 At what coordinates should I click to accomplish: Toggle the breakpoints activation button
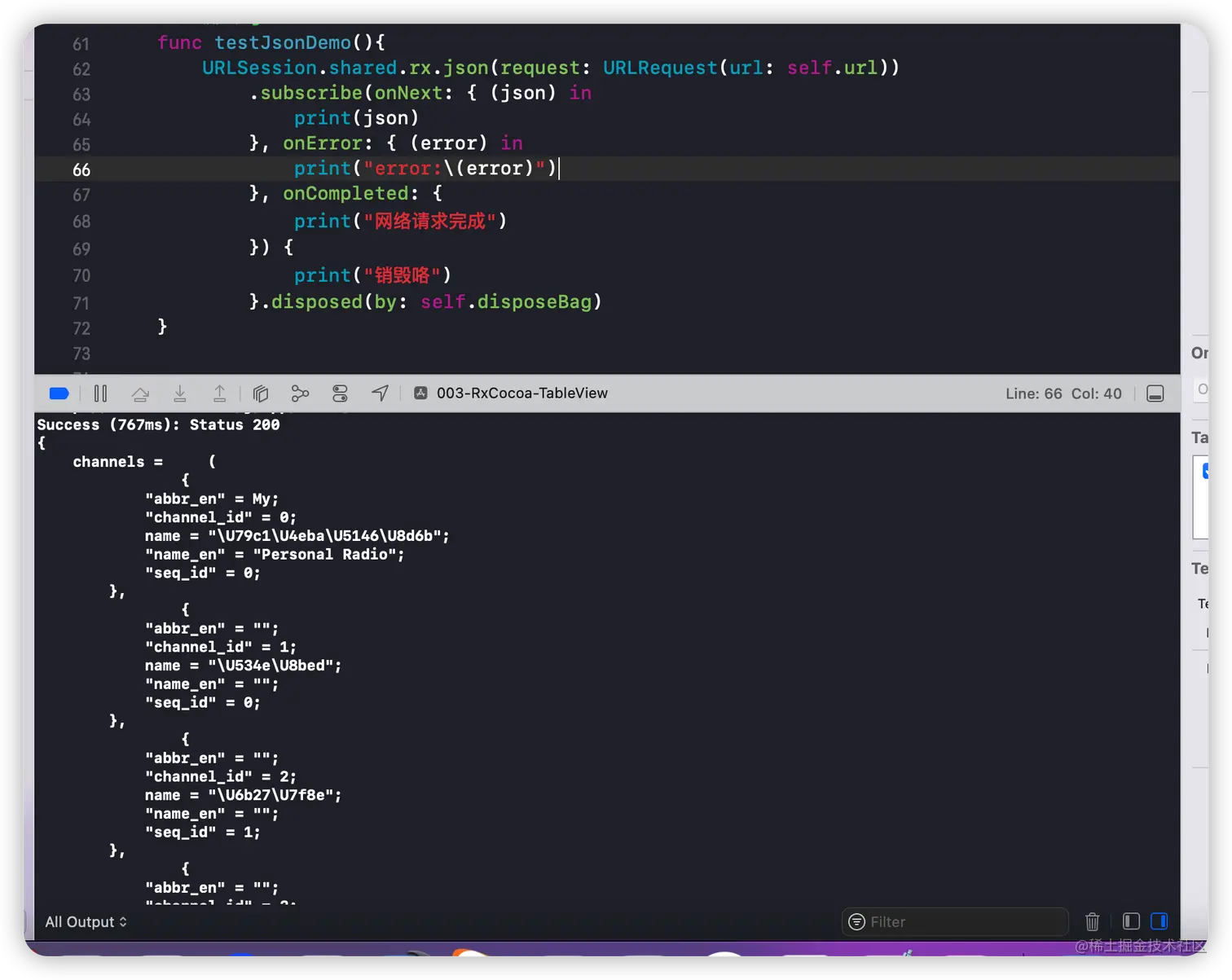click(59, 393)
